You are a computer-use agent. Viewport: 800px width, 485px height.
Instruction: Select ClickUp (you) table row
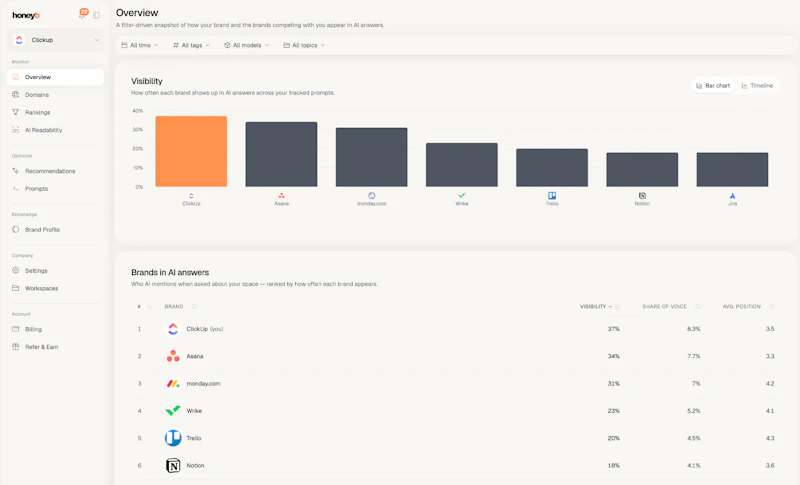pyautogui.click(x=456, y=329)
